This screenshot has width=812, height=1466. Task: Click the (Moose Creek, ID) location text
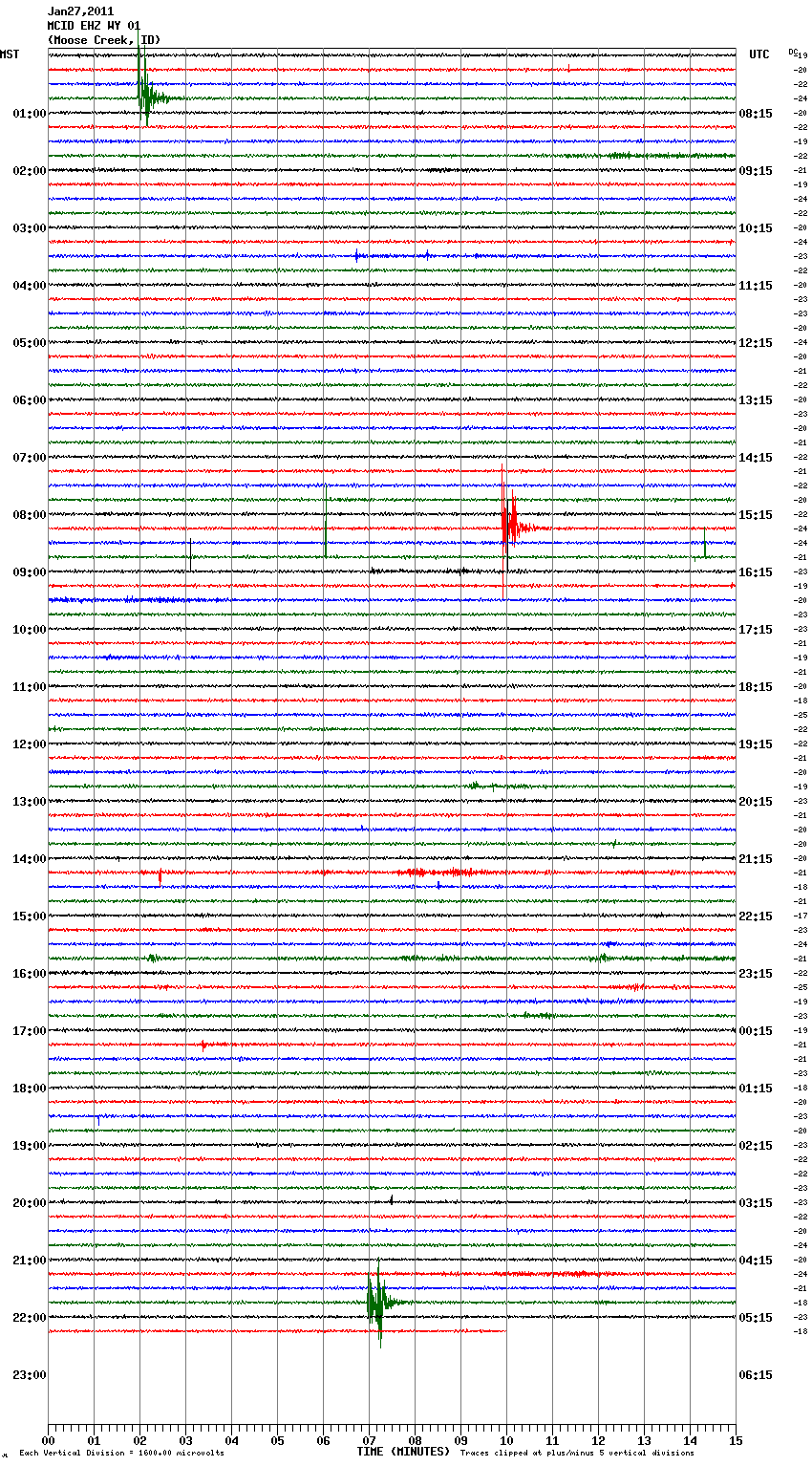[x=104, y=40]
